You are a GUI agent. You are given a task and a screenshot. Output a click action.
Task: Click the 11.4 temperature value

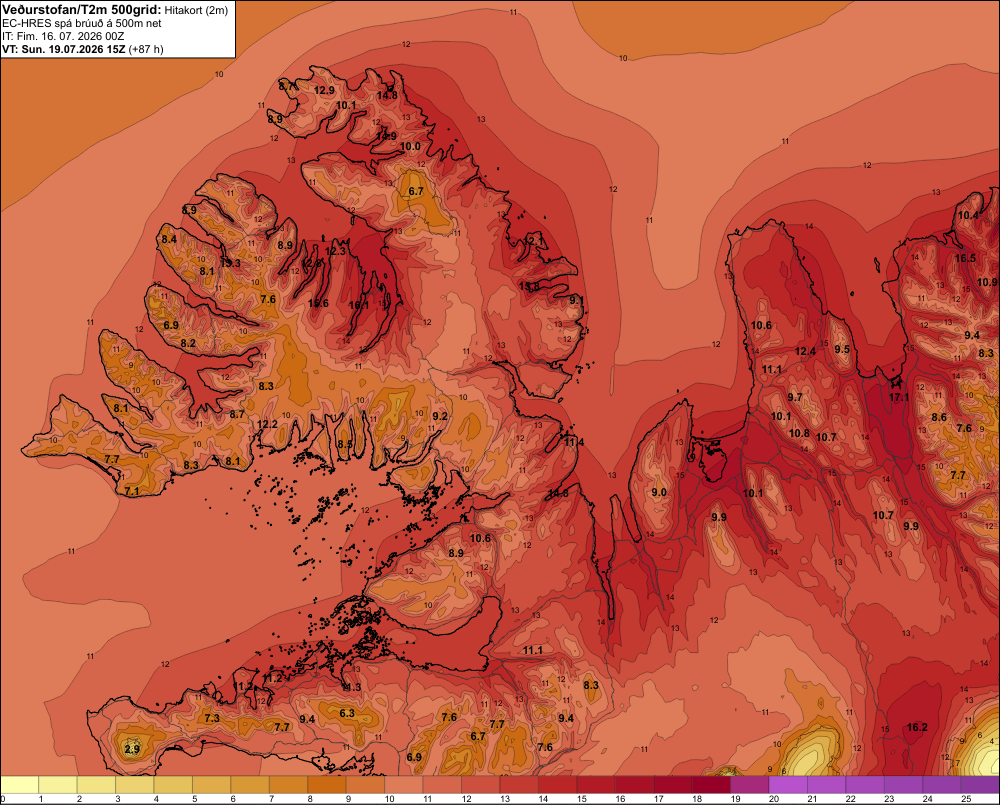(x=574, y=442)
